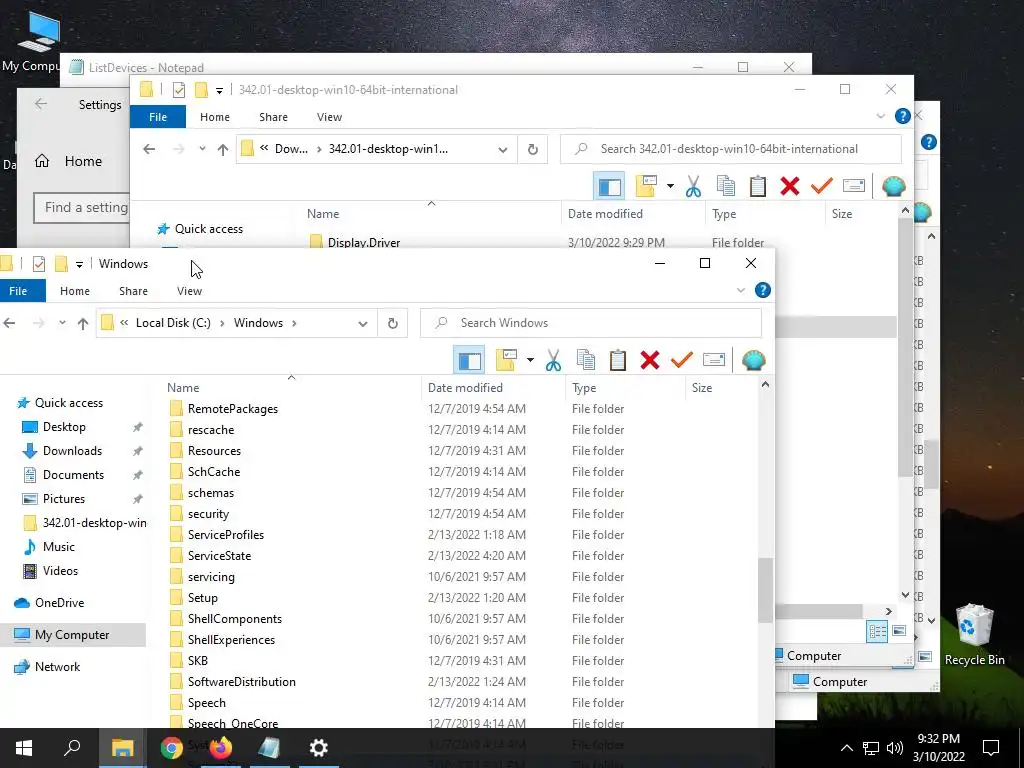Refresh the Windows folder listing

392,323
